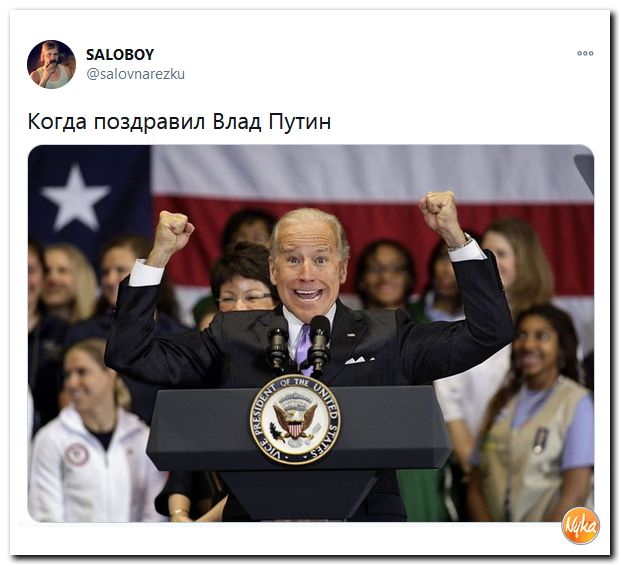
Task: Click the orange Nyka watermark logo
Action: pos(580,526)
